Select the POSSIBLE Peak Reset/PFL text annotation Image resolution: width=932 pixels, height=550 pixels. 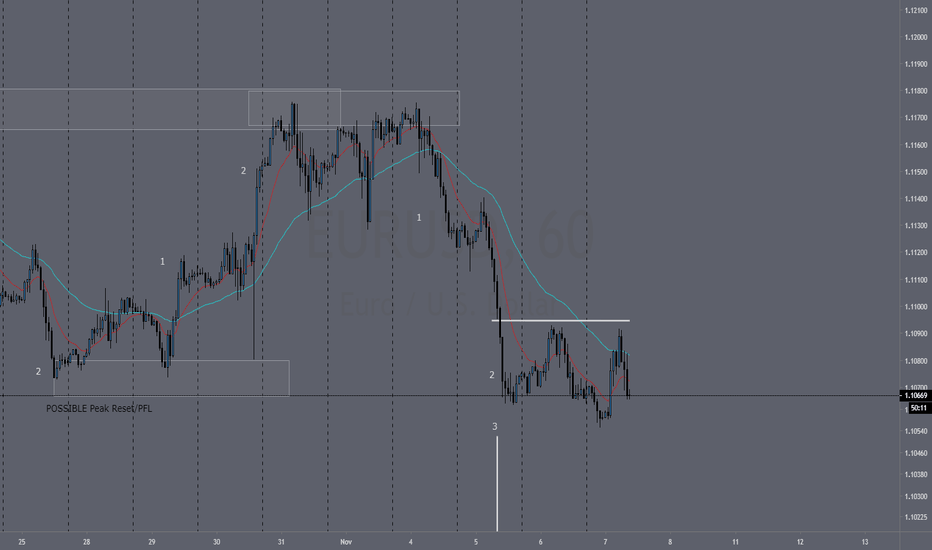(x=99, y=408)
